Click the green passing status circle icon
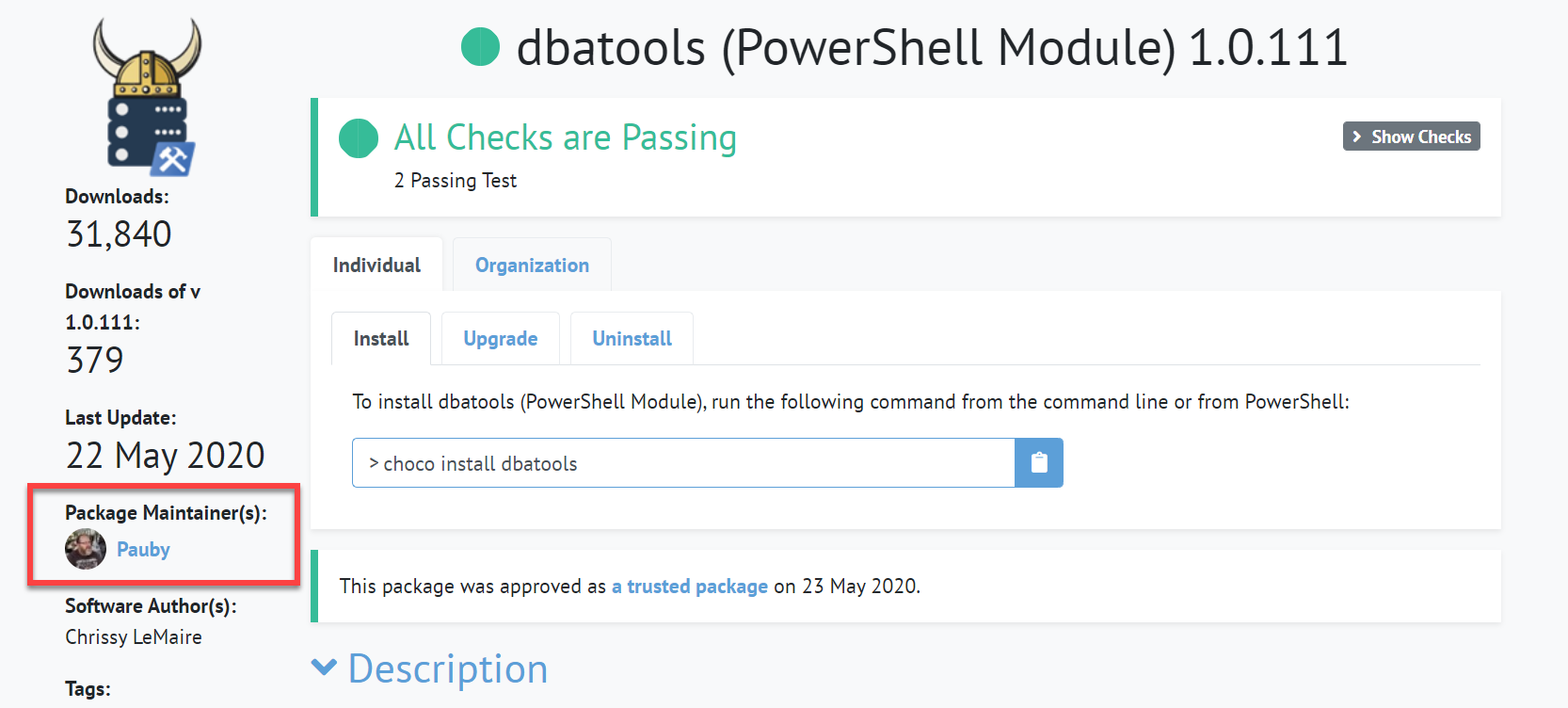Screen dimensions: 1568x708 tap(358, 138)
